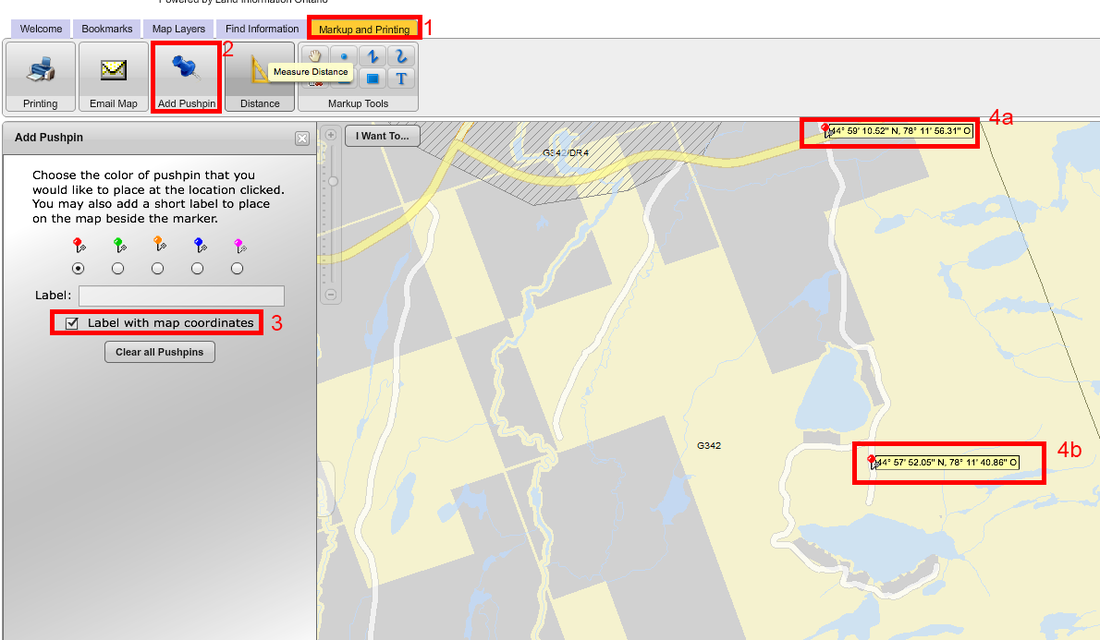This screenshot has height=640, width=1100.
Task: Open the Find Information tab
Action: point(262,29)
